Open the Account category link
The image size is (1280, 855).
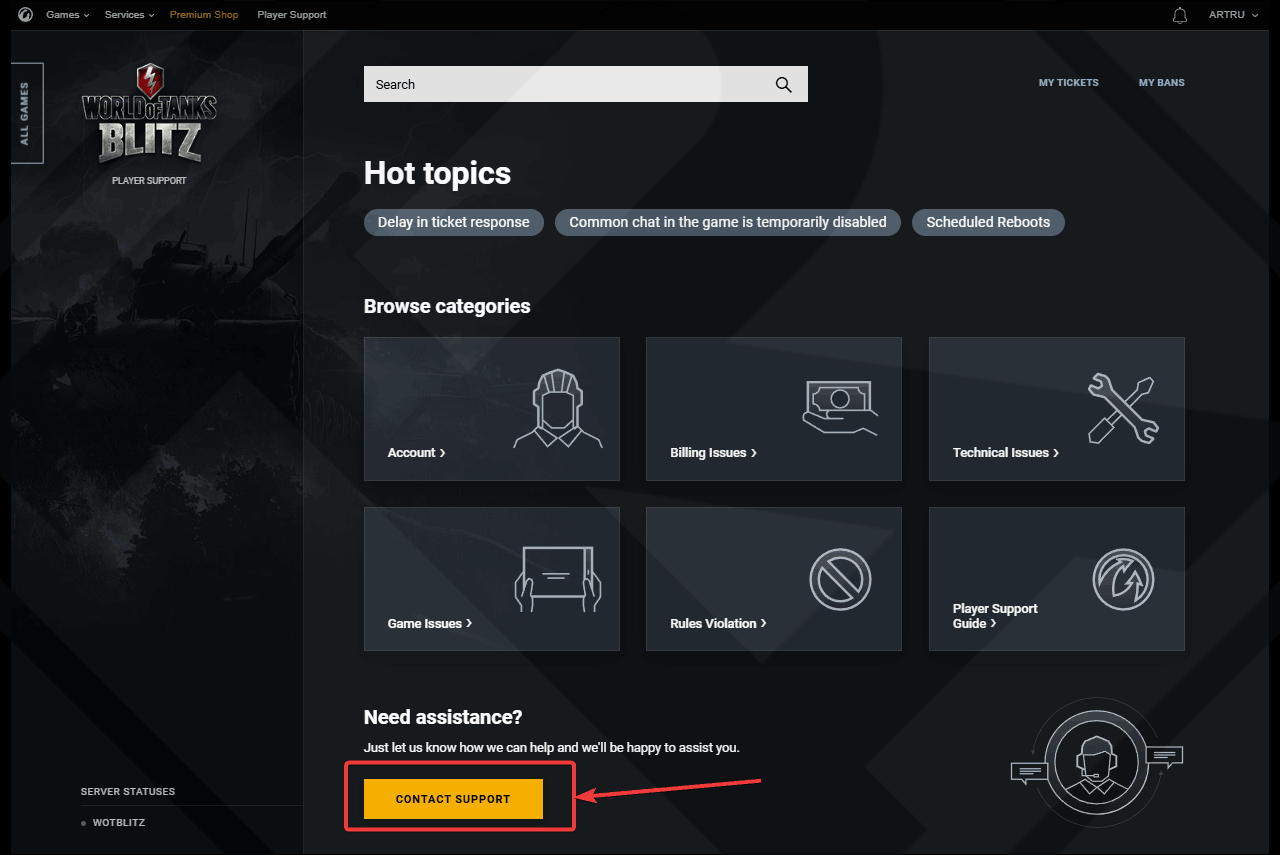(x=416, y=453)
